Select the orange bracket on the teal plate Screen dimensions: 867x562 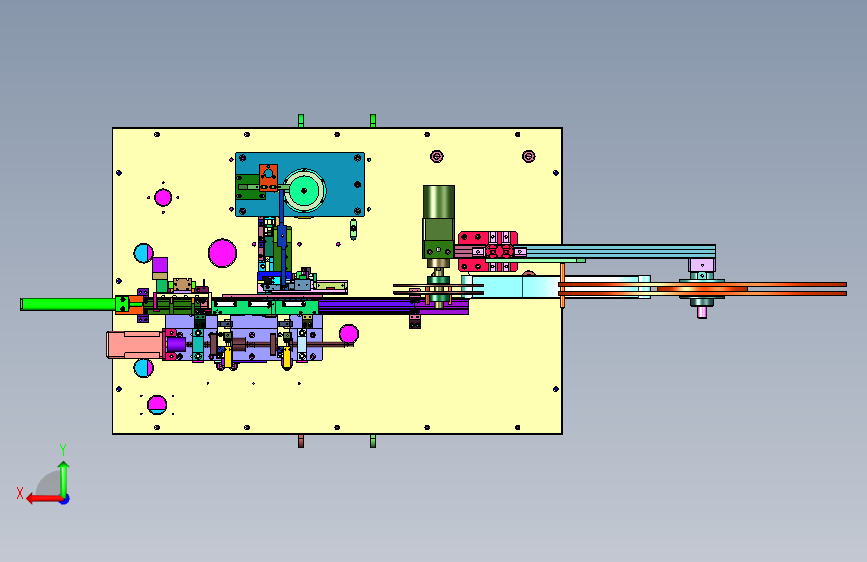click(268, 177)
